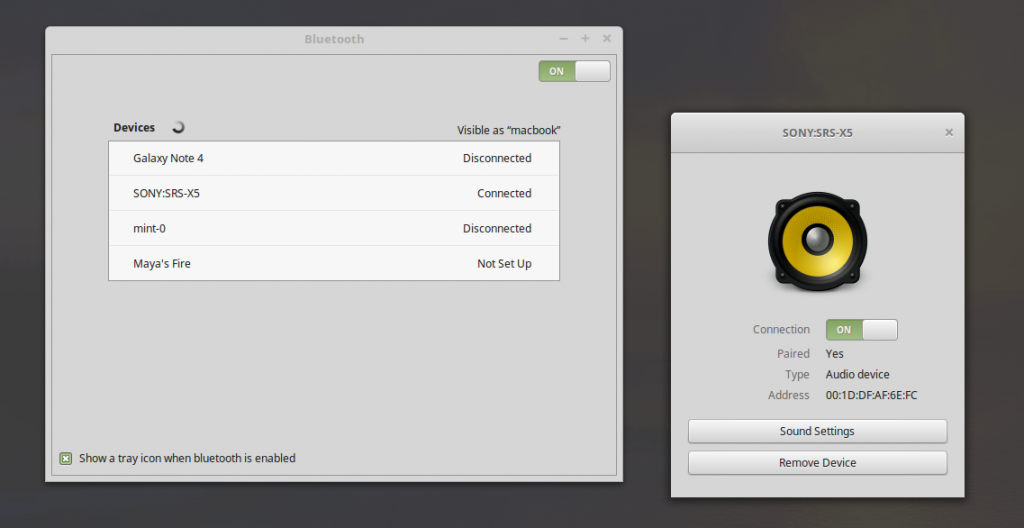This screenshot has width=1024, height=528.
Task: Minimize the Bluetooth window
Action: tap(564, 39)
